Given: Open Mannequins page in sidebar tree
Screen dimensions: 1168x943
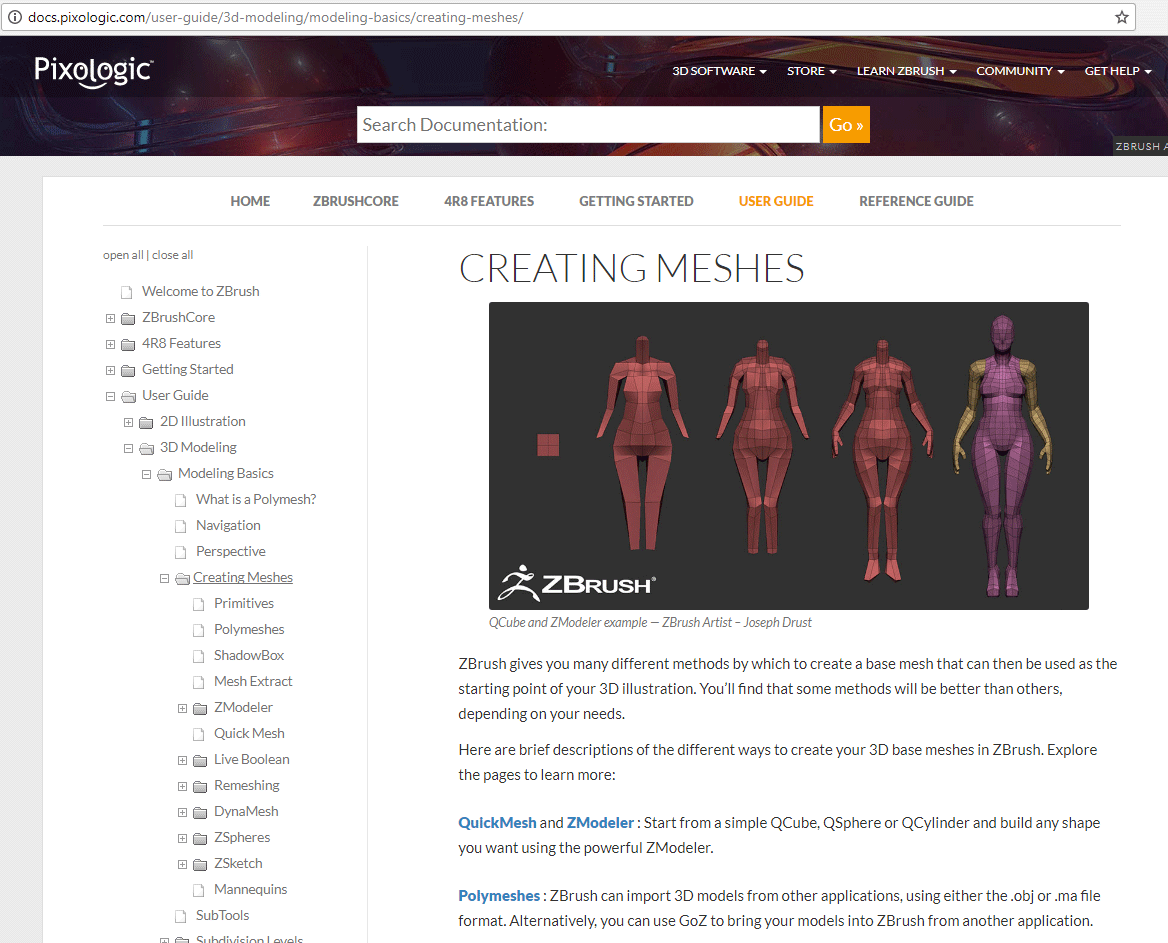Looking at the screenshot, I should pyautogui.click(x=250, y=889).
